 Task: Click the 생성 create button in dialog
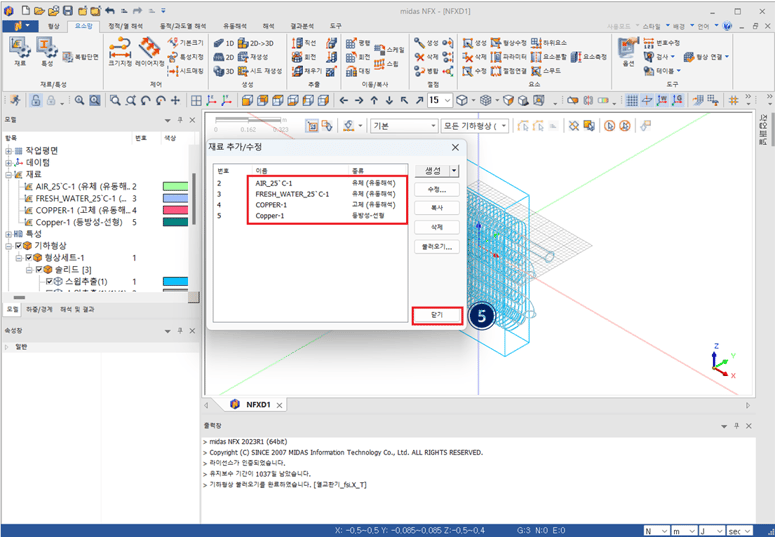point(432,171)
